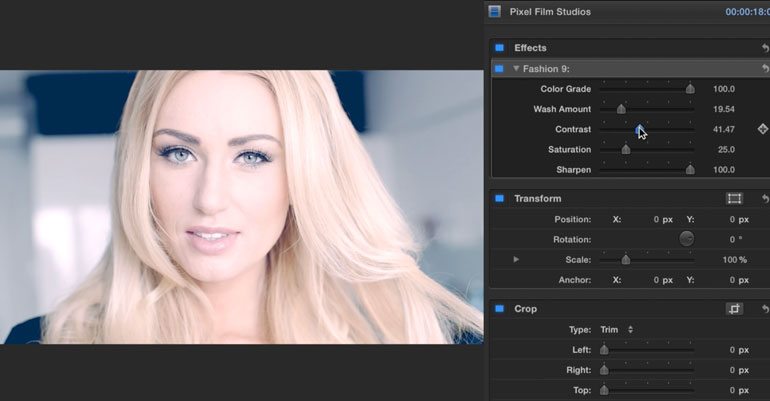
Task: Click the Effects section heading
Action: [x=530, y=48]
